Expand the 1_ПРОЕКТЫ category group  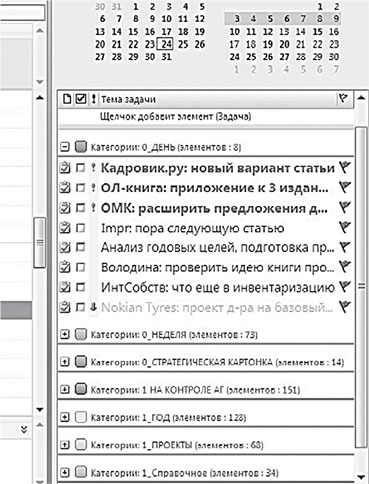[x=65, y=445]
